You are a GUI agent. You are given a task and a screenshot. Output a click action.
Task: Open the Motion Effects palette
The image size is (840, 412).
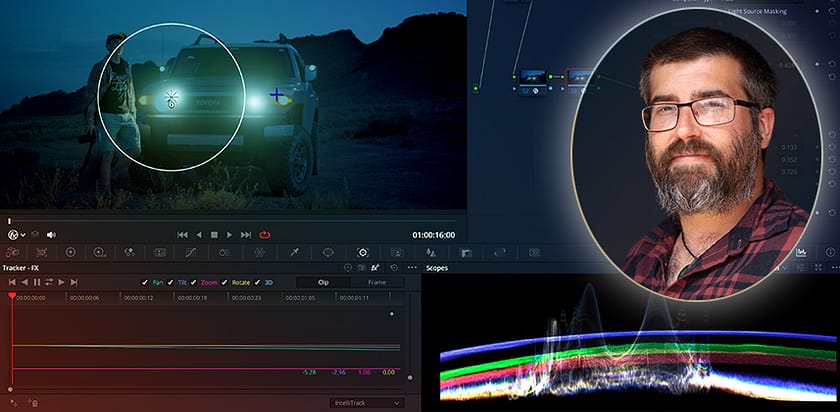point(160,252)
